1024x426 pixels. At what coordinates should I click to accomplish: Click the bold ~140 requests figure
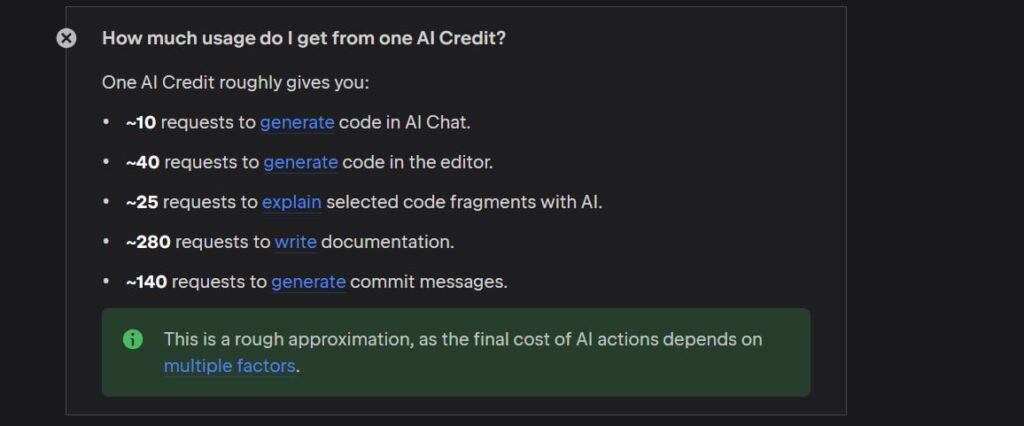(x=146, y=282)
